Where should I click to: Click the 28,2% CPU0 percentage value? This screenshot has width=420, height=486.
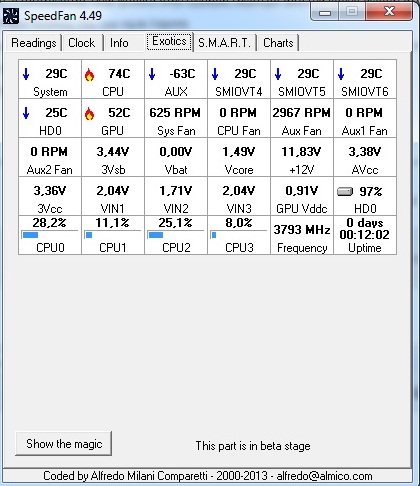pos(49,223)
